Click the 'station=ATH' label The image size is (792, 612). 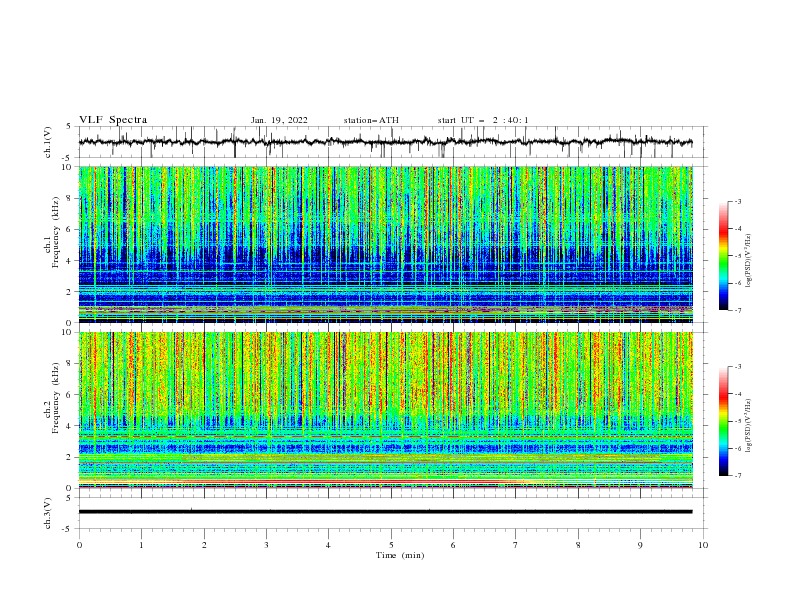coord(371,120)
